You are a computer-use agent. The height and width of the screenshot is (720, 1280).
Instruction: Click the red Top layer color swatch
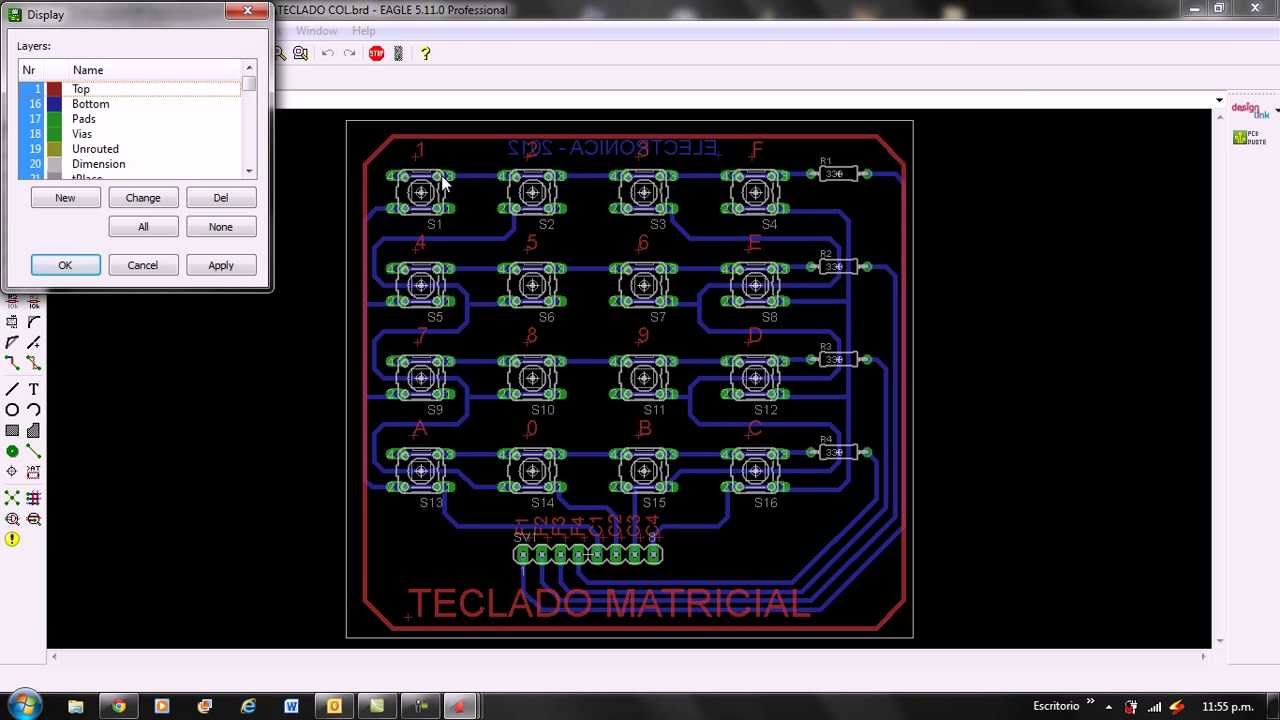tap(54, 89)
